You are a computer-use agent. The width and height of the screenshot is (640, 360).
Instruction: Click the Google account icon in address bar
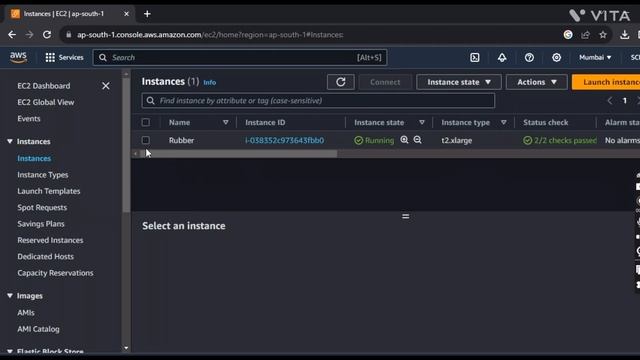568,35
